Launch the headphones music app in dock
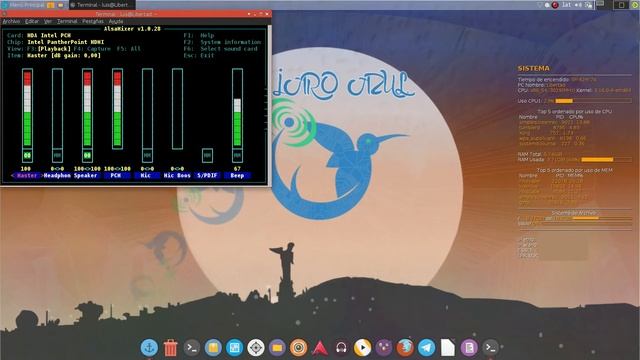This screenshot has width=640, height=360. coord(341,348)
